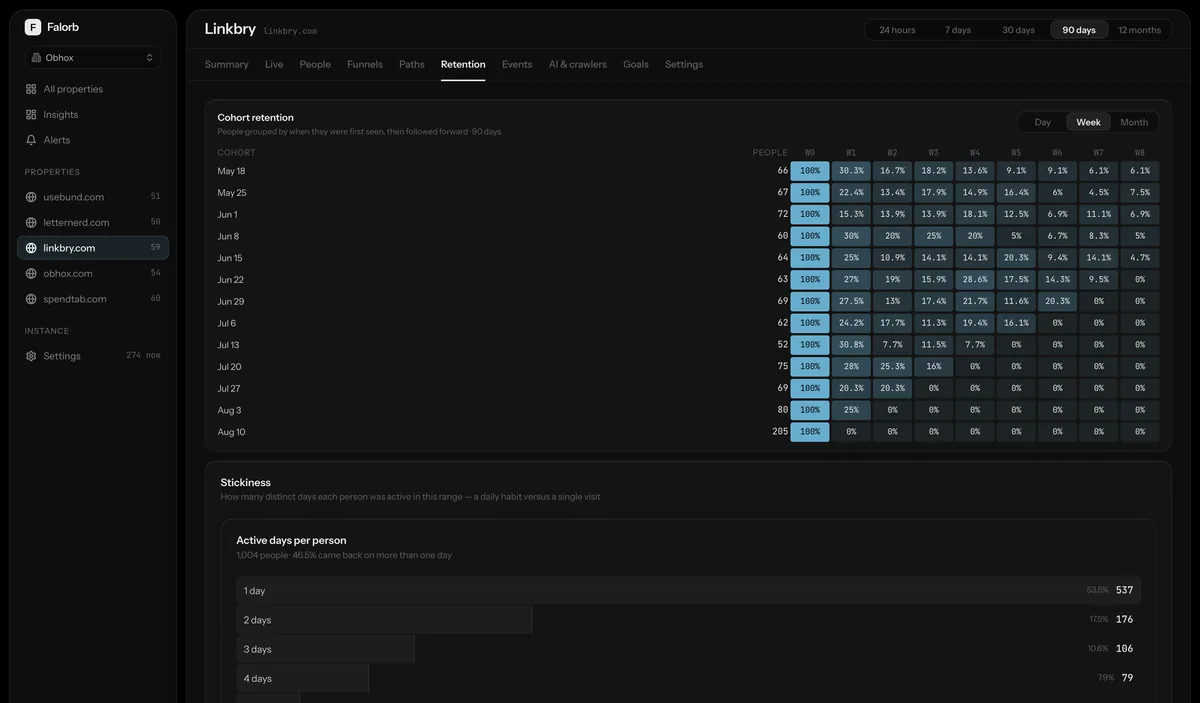The width and height of the screenshot is (1200, 703).
Task: Select usebund.com property
Action: pos(93,197)
